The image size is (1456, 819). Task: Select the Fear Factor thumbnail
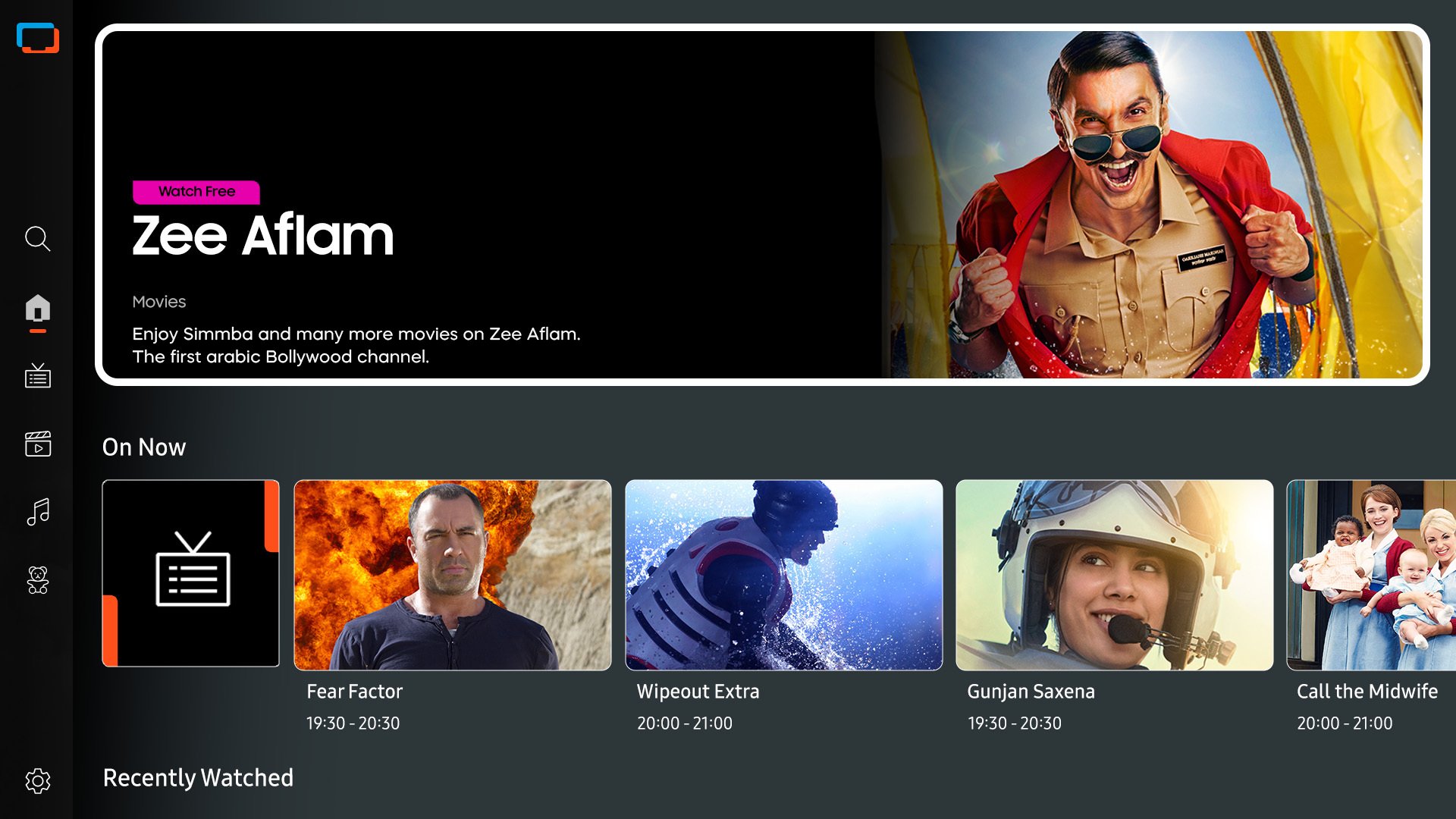pos(452,575)
